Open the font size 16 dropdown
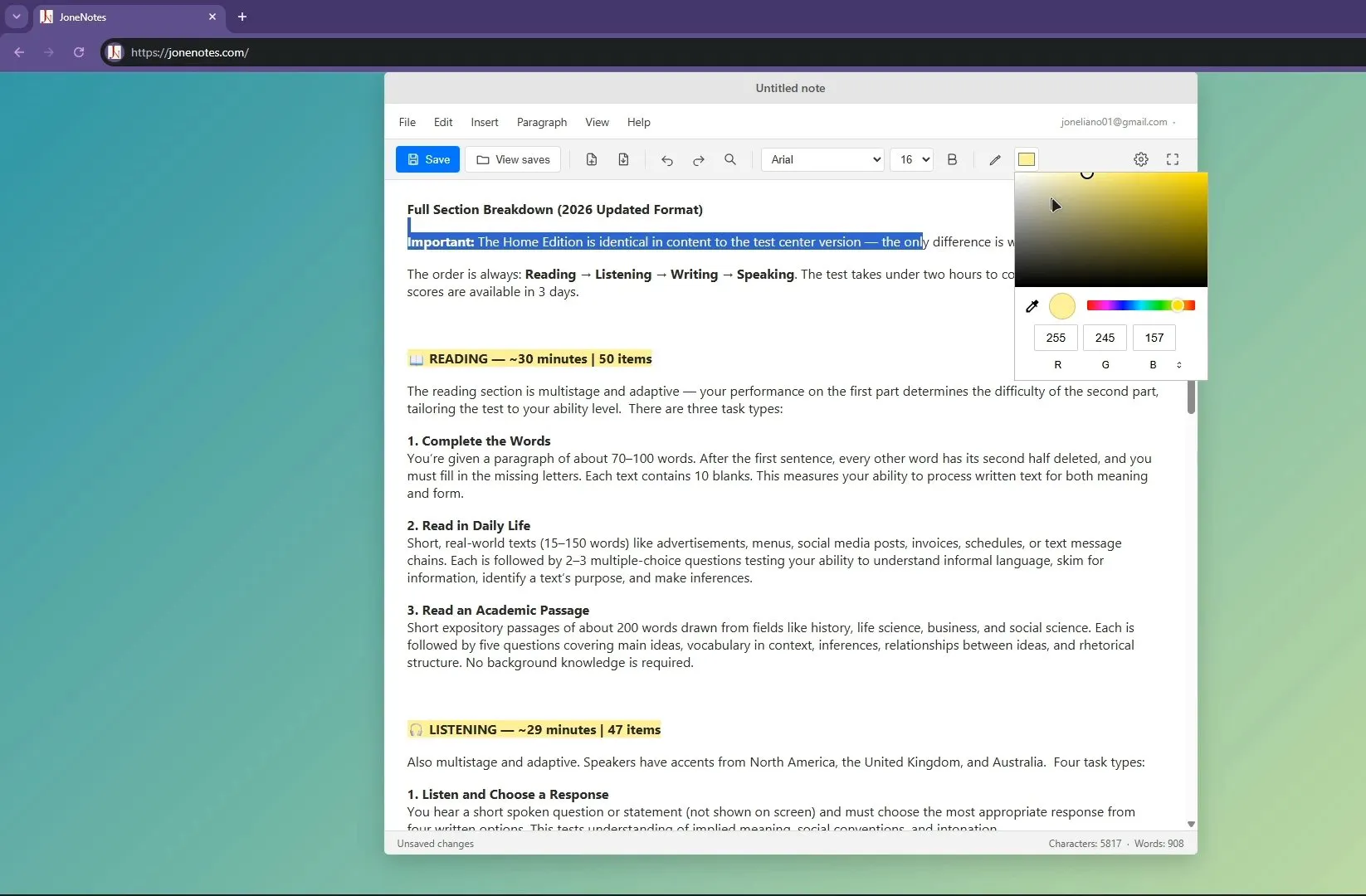Image resolution: width=1366 pixels, height=896 pixels. pos(911,159)
